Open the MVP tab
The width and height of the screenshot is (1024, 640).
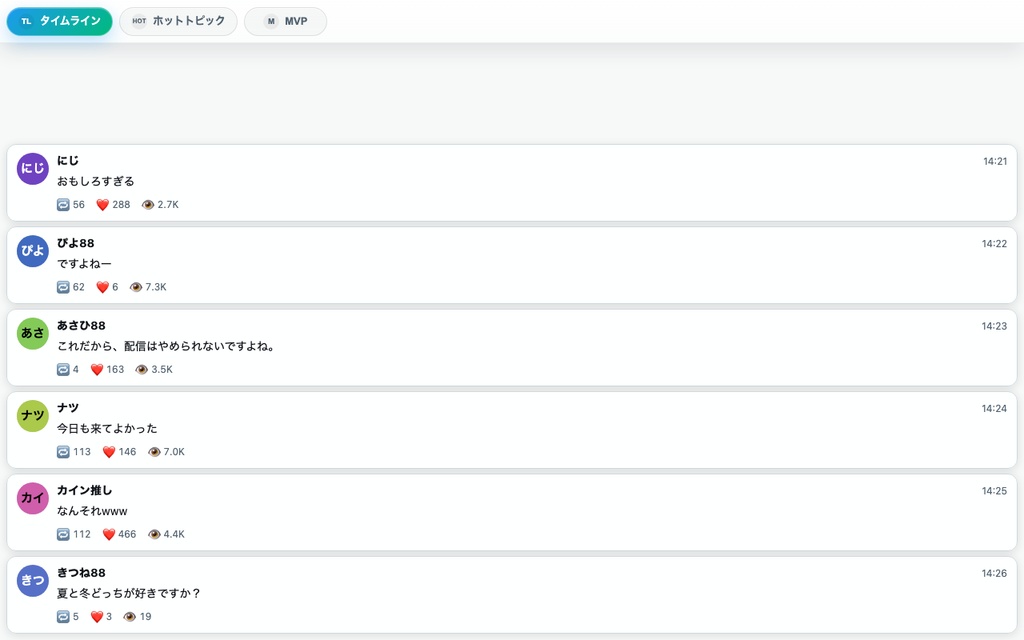coord(285,22)
